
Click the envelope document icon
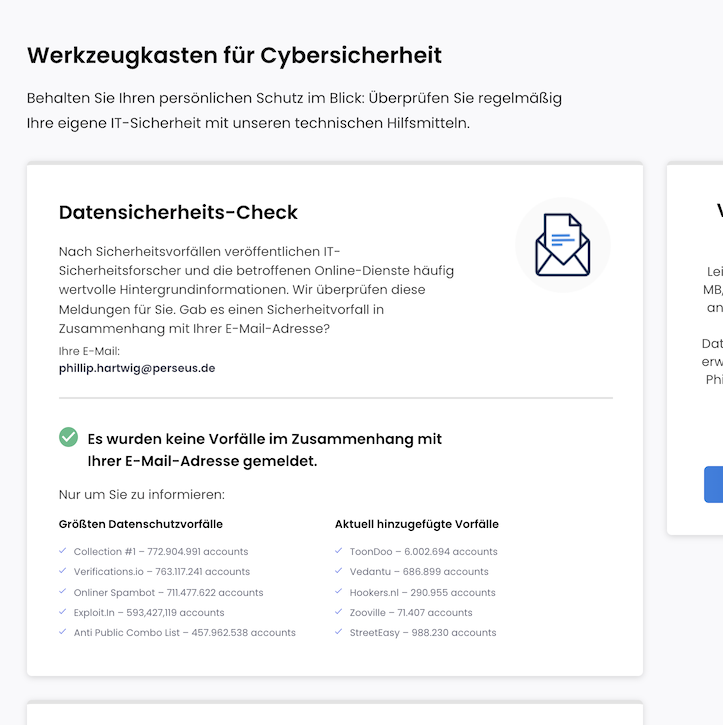pos(563,245)
